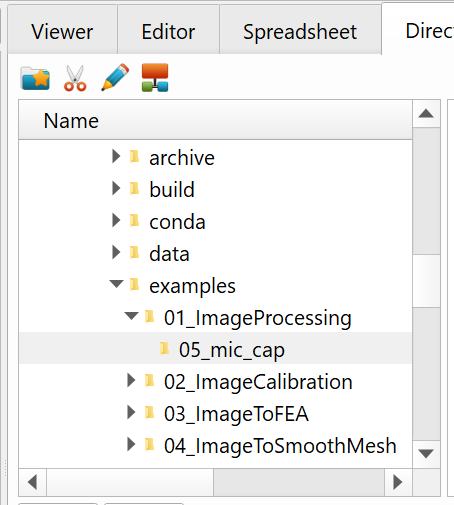Image resolution: width=454 pixels, height=505 pixels.
Task: Open the Editor tab
Action: pyautogui.click(x=168, y=32)
